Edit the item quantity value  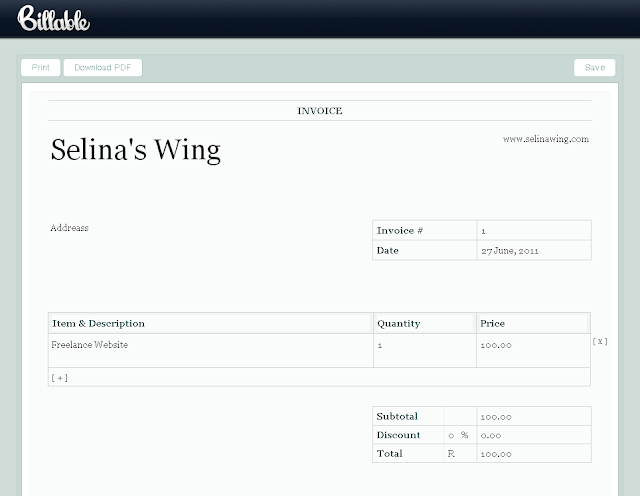click(x=424, y=350)
